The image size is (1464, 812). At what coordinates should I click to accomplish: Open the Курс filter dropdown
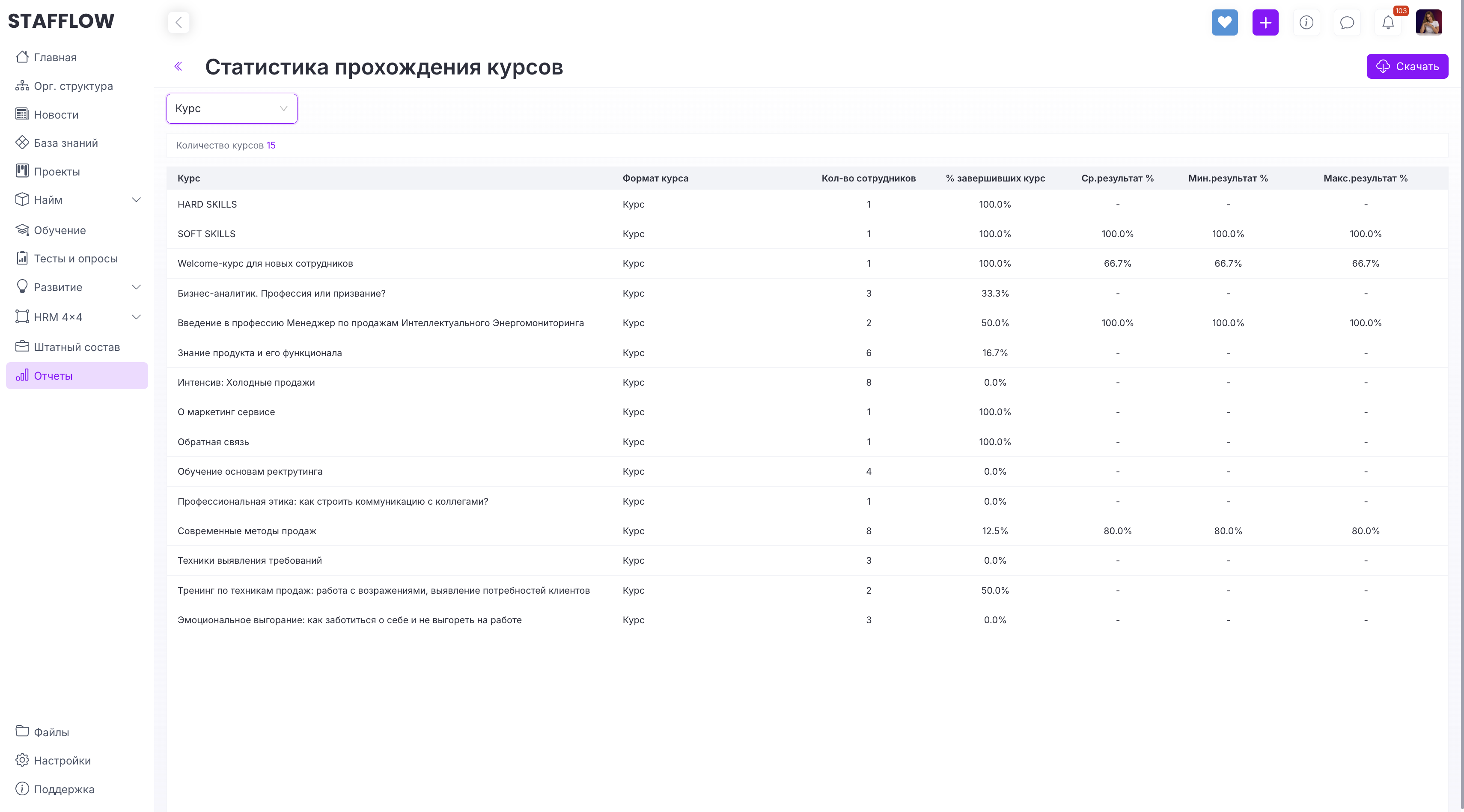pyautogui.click(x=231, y=109)
